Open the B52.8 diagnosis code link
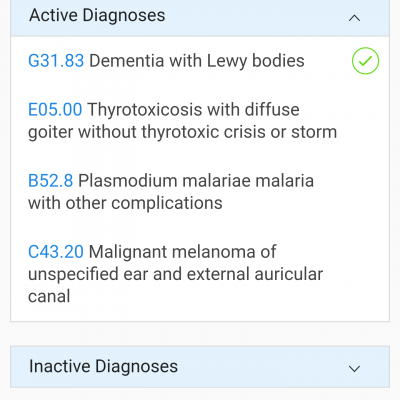Viewport: 400px width, 400px height. click(x=50, y=181)
